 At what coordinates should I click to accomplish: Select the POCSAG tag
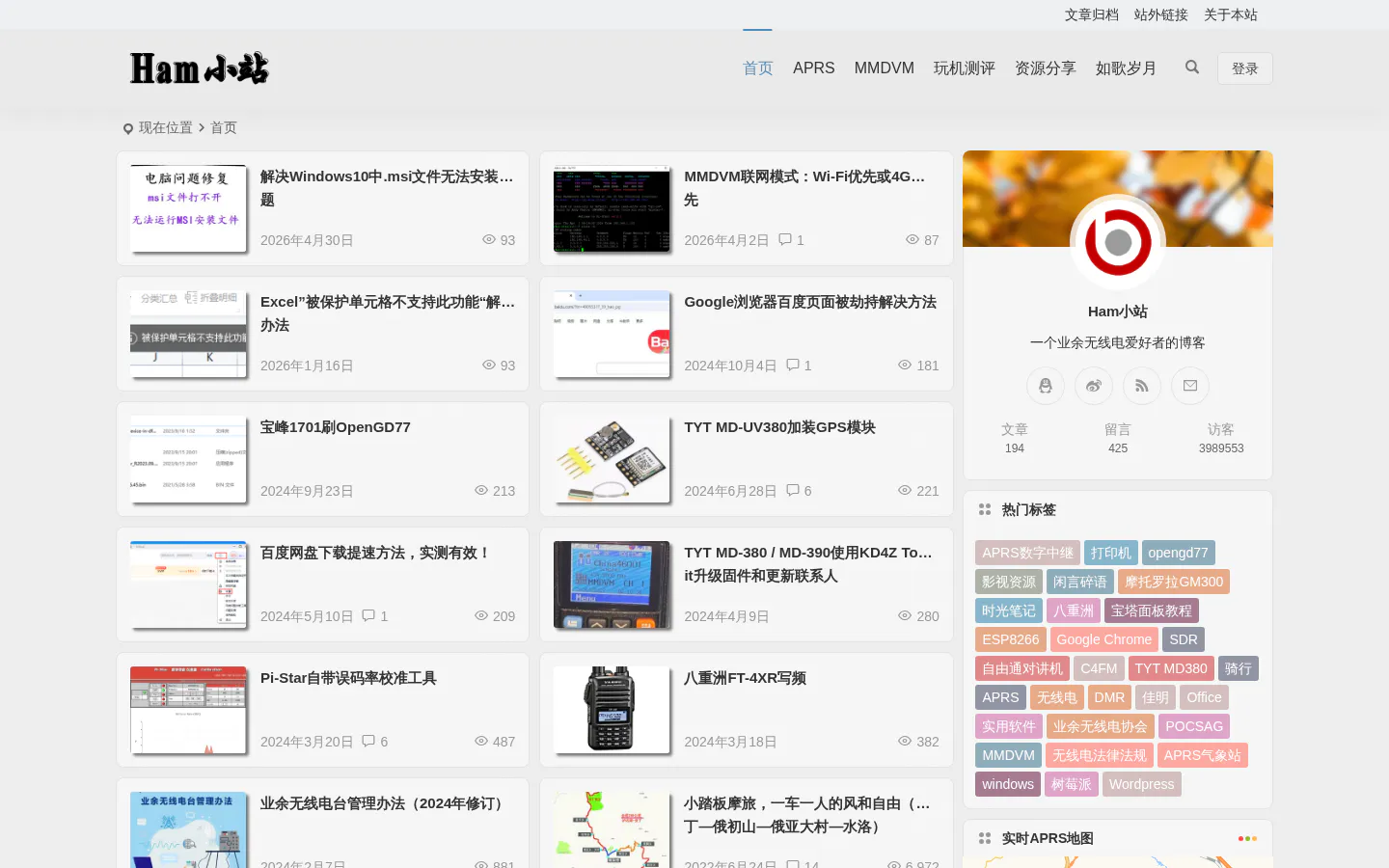pyautogui.click(x=1194, y=726)
